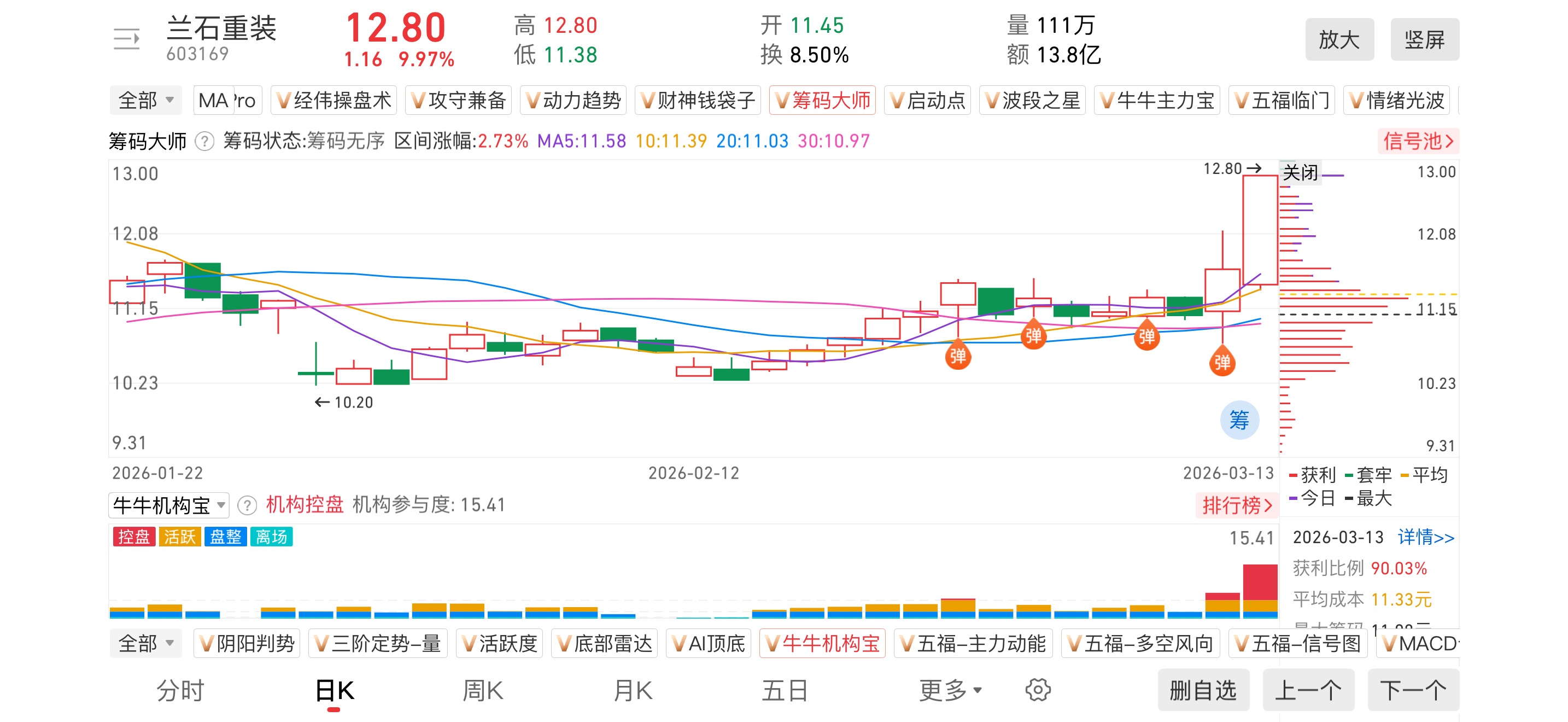
Task: Toggle the 筹码大师 indicator on
Action: 822,101
